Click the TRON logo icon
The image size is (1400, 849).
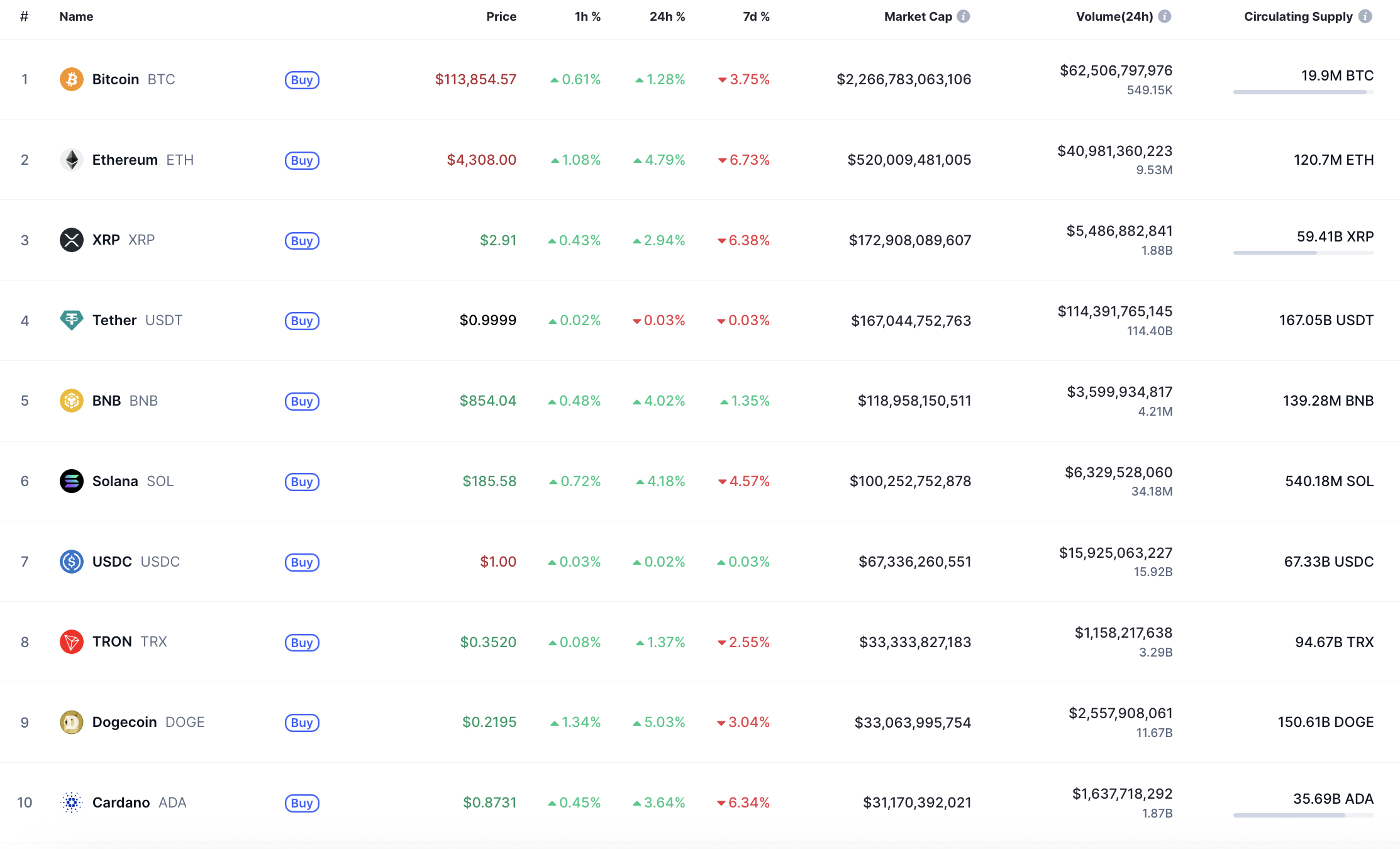click(72, 642)
